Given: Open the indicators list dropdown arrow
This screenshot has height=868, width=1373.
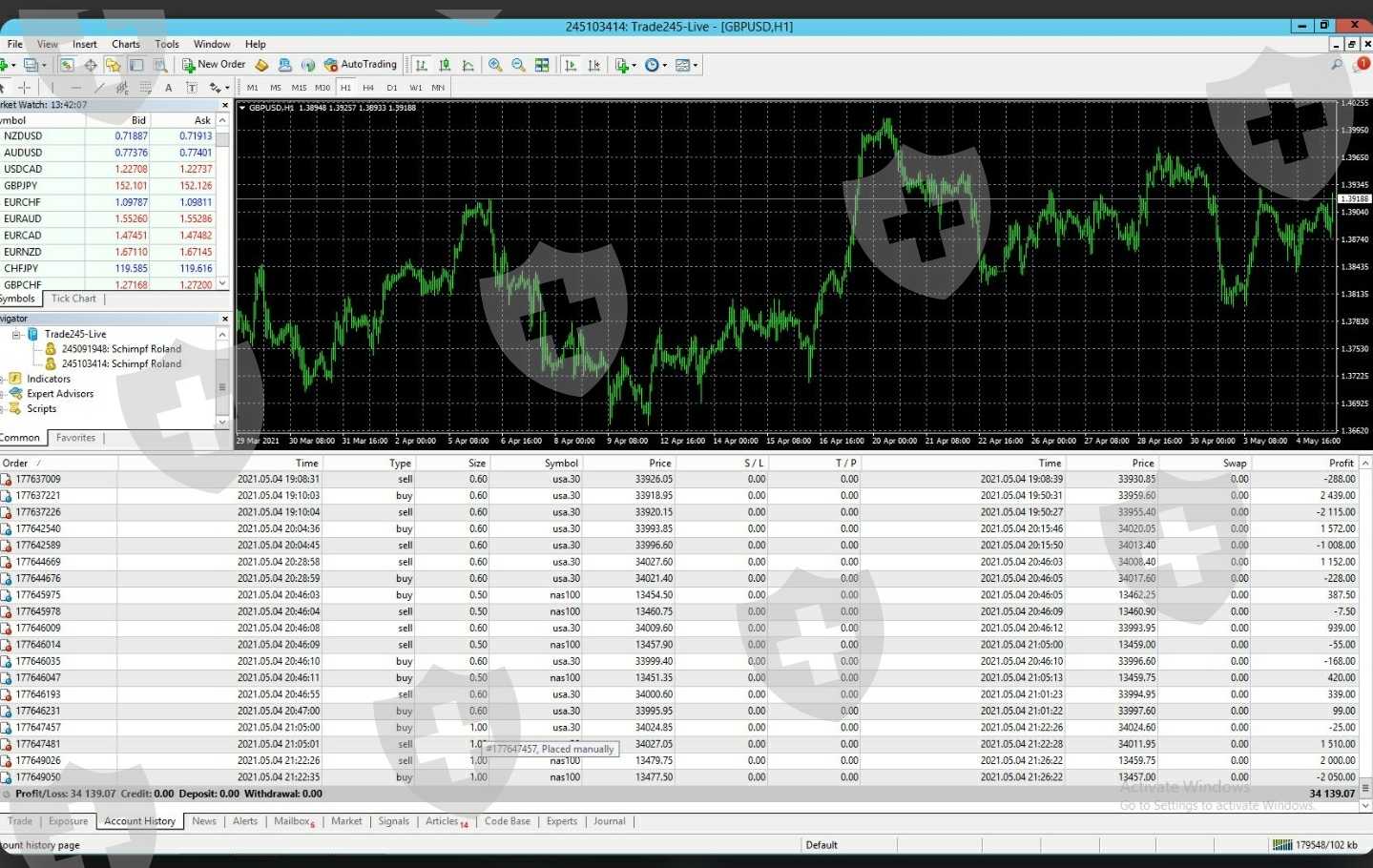Looking at the screenshot, I should click(x=633, y=66).
